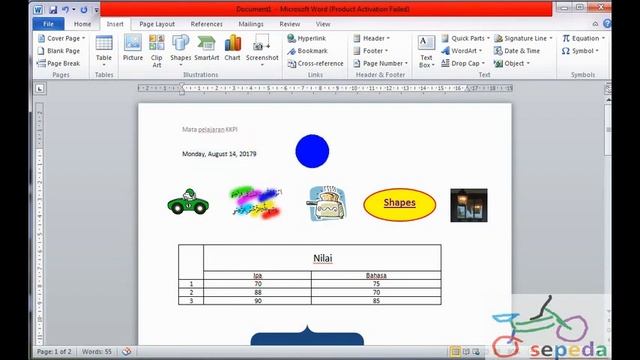Insert an Equation
The width and height of the screenshot is (640, 360).
point(583,38)
